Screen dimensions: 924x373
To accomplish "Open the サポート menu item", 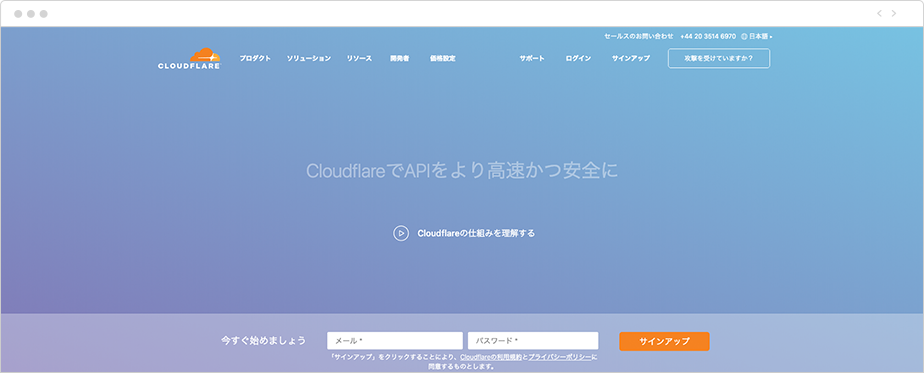I will point(532,58).
